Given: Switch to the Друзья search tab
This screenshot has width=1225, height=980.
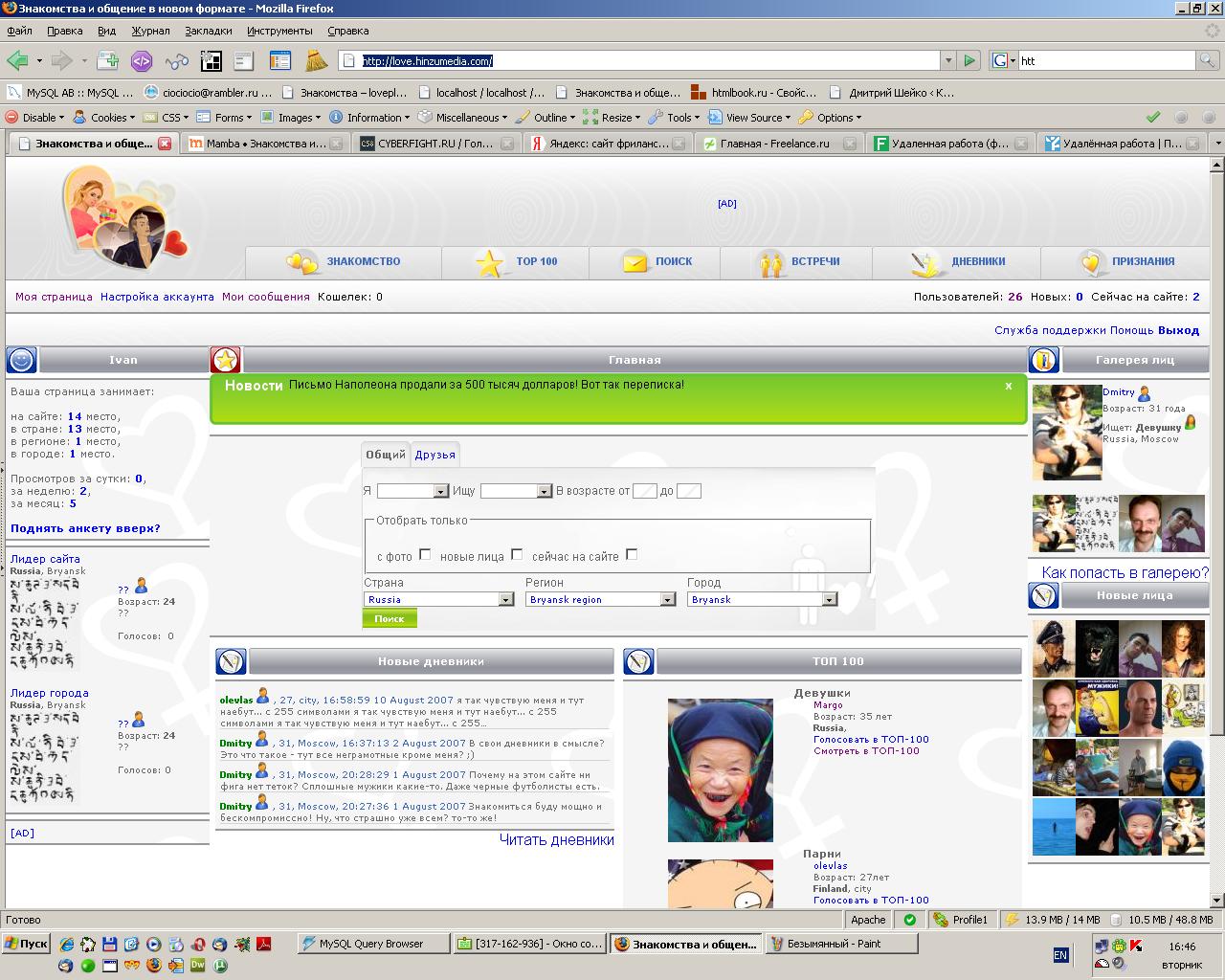Looking at the screenshot, I should coord(435,455).
